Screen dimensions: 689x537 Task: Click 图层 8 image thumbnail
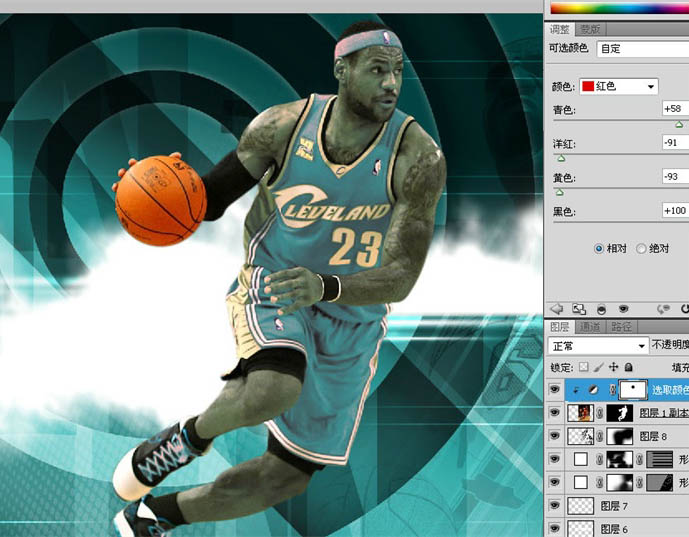coord(580,436)
